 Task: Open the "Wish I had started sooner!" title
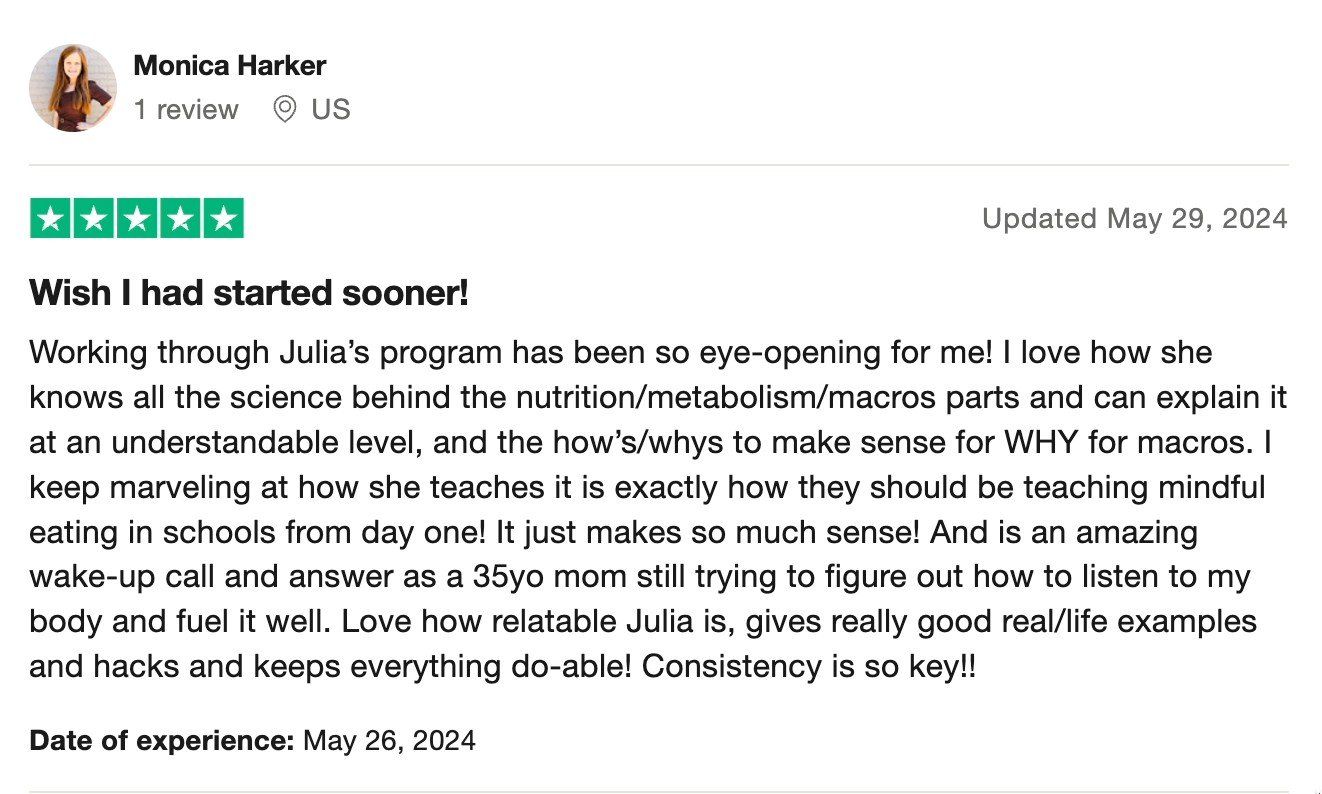click(249, 293)
